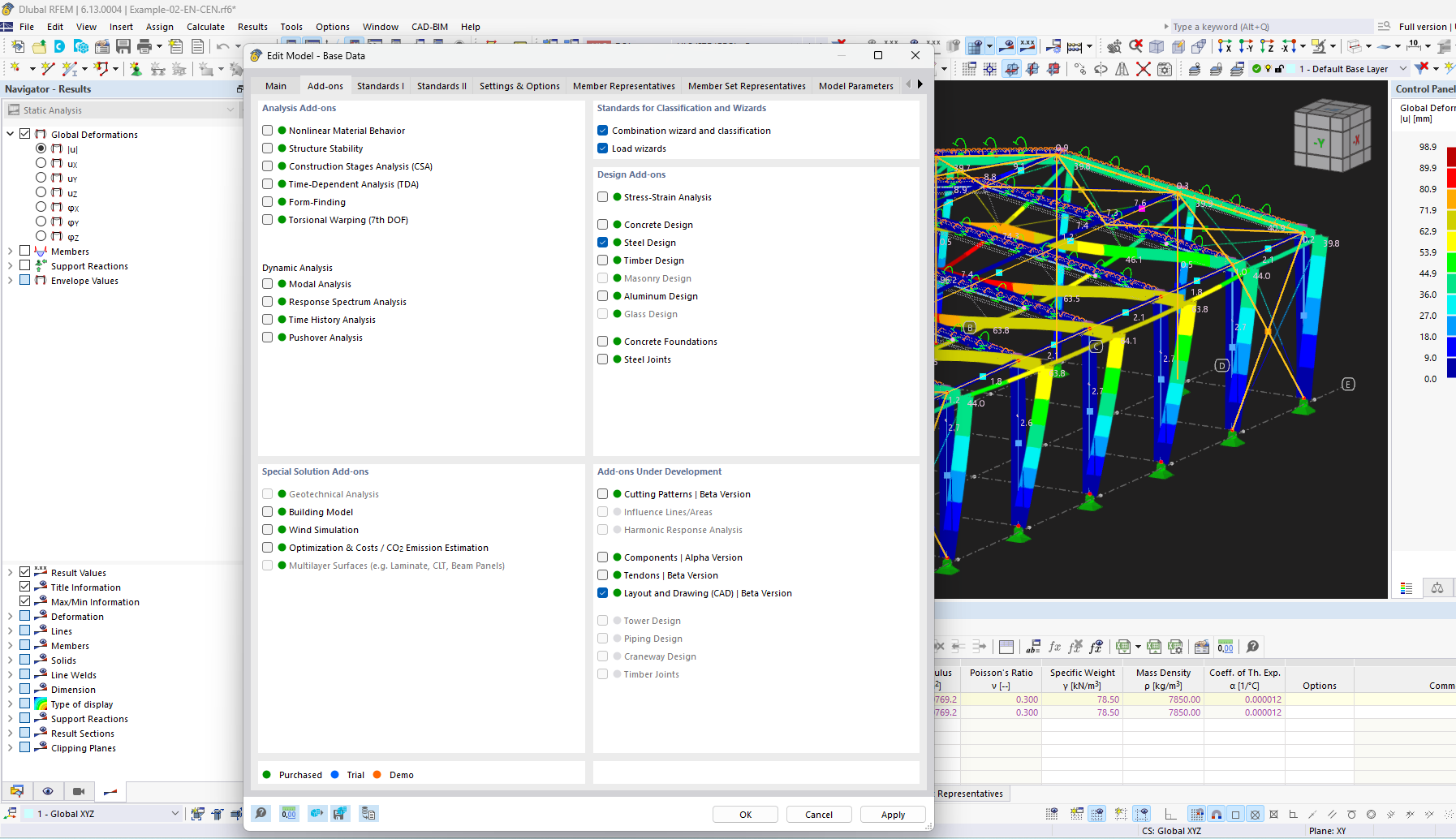
Task: Open the Calculate menu
Action: tap(205, 27)
